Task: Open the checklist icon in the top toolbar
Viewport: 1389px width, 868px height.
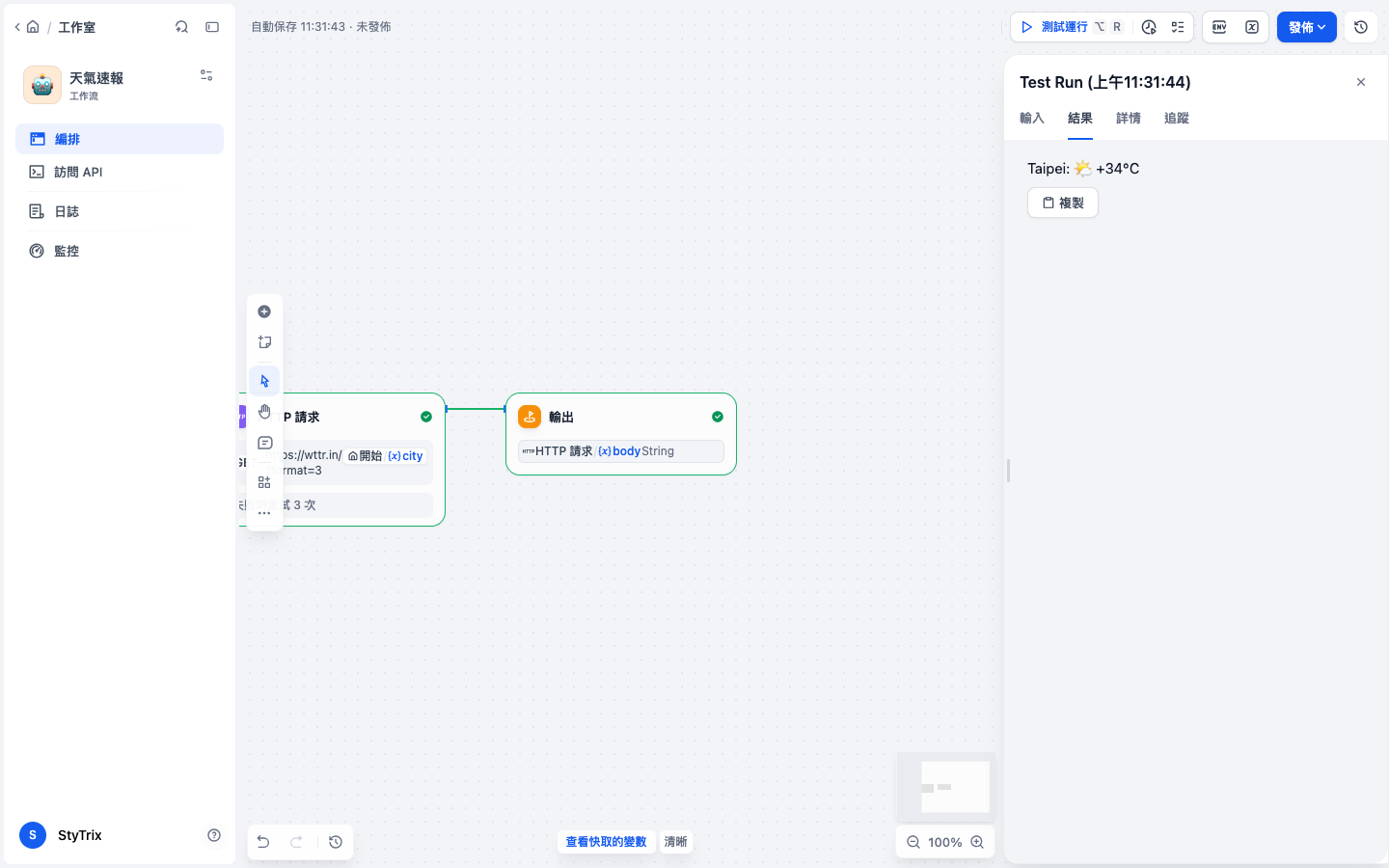Action: (x=1178, y=27)
